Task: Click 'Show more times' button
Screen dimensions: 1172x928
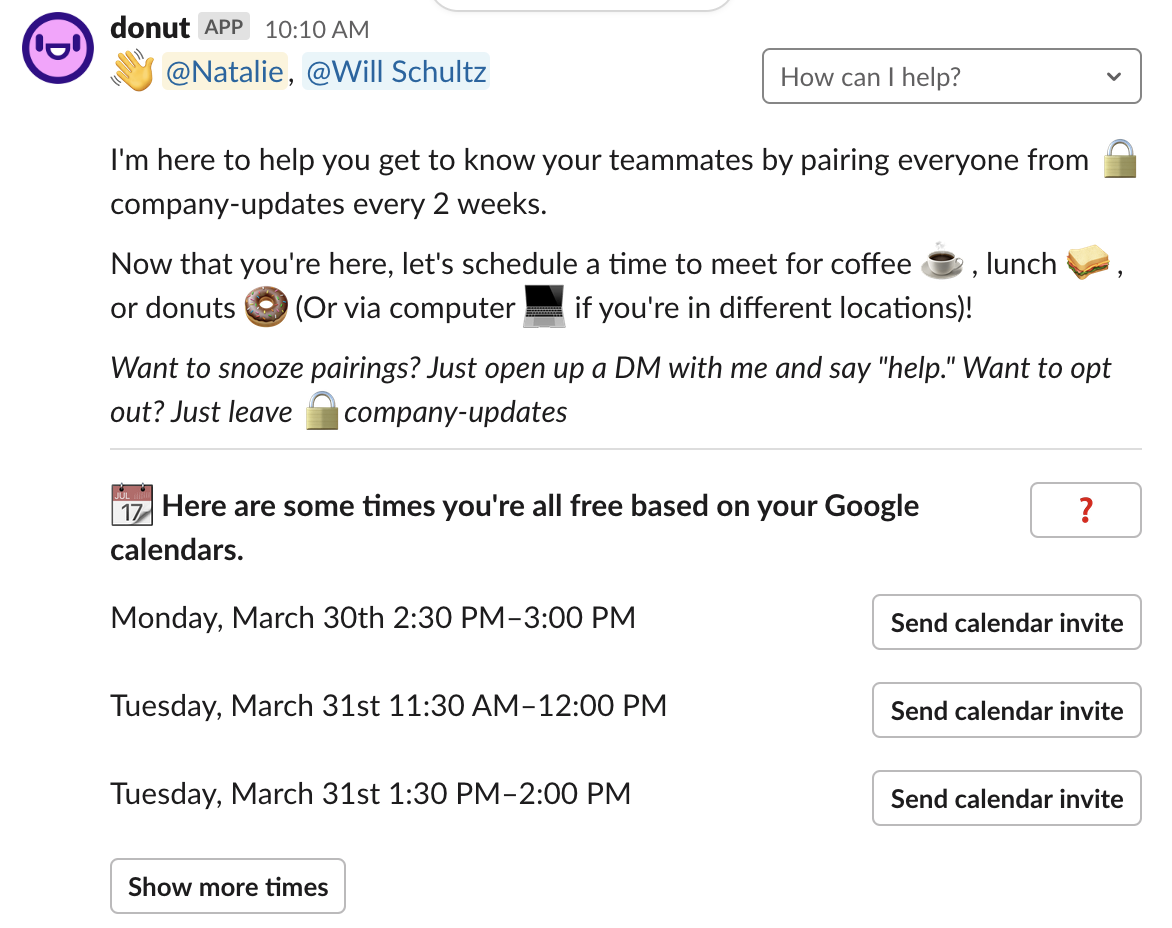Action: click(x=228, y=886)
